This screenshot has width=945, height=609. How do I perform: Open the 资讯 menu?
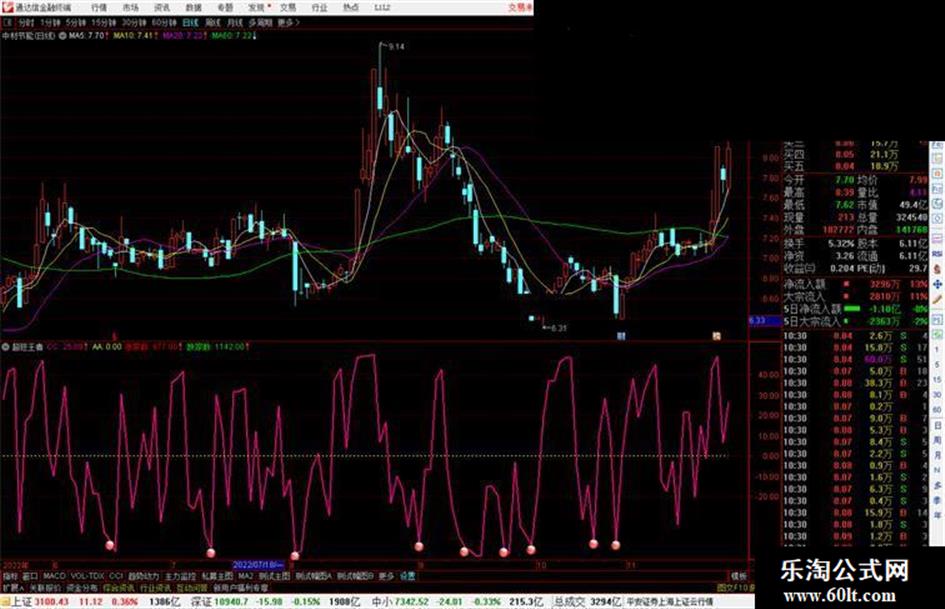click(x=162, y=8)
